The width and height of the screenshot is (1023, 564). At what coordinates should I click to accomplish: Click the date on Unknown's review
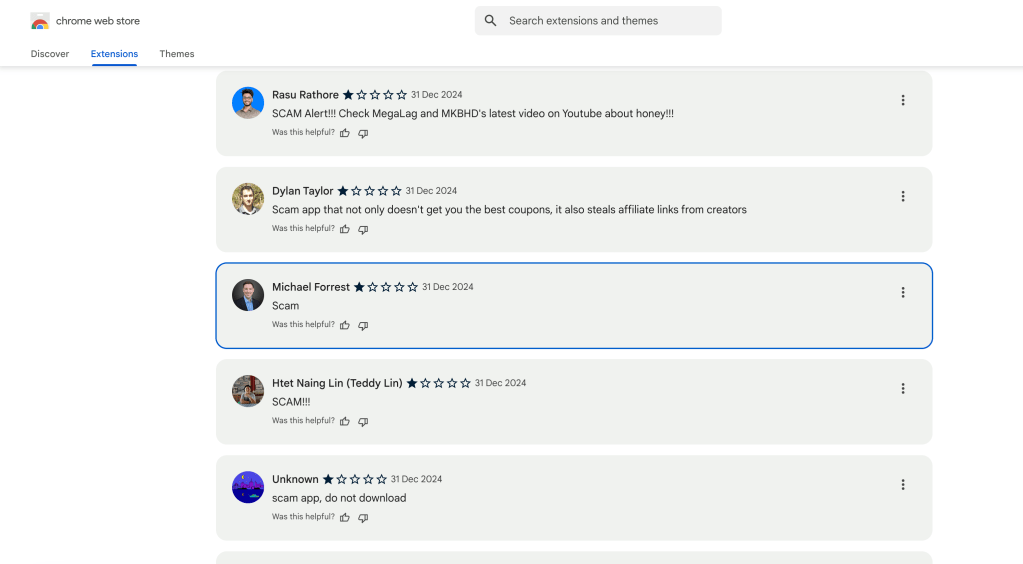coord(416,478)
